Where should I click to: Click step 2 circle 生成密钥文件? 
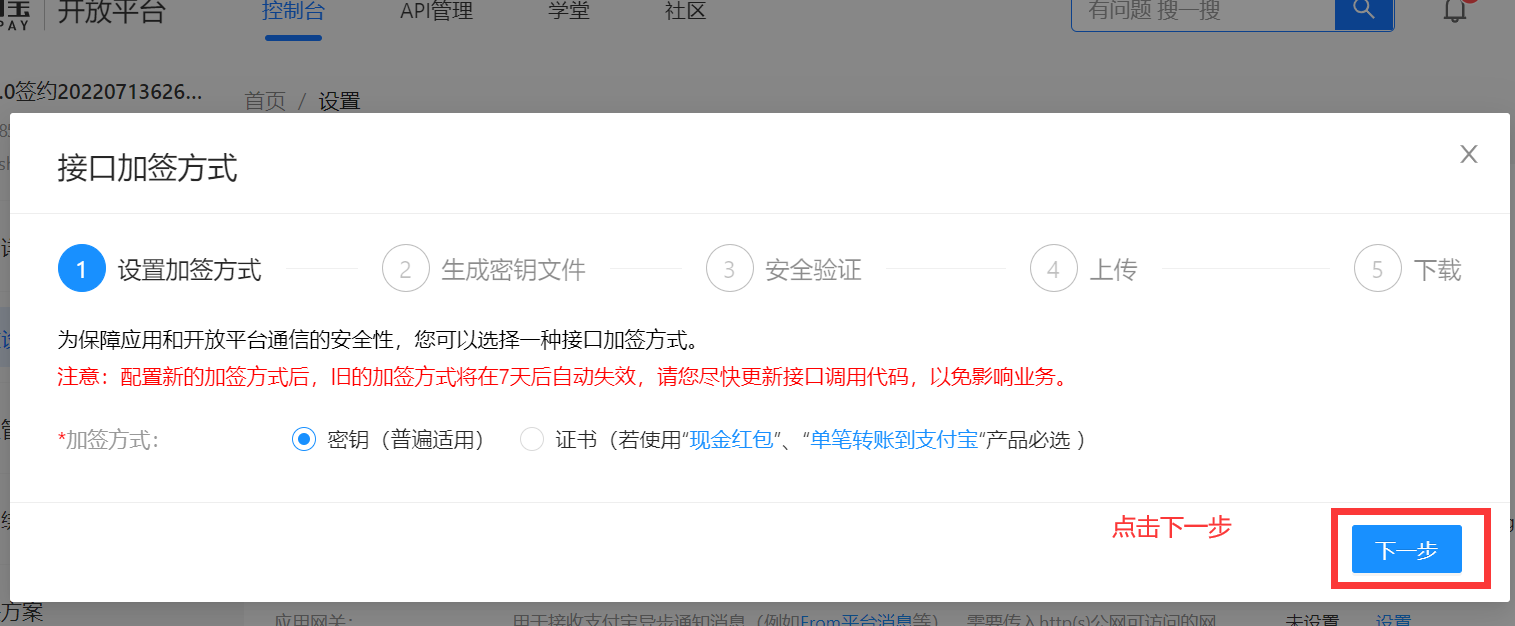pyautogui.click(x=405, y=269)
